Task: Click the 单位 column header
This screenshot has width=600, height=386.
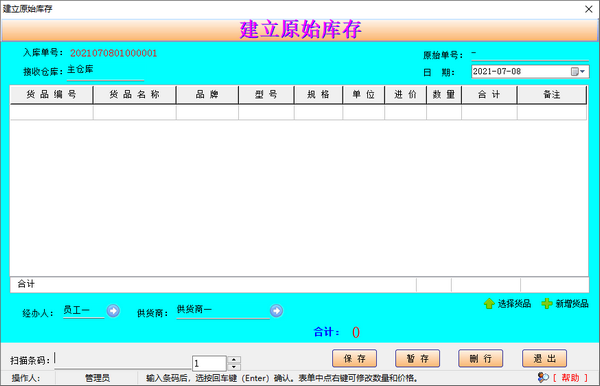Action: coord(364,94)
